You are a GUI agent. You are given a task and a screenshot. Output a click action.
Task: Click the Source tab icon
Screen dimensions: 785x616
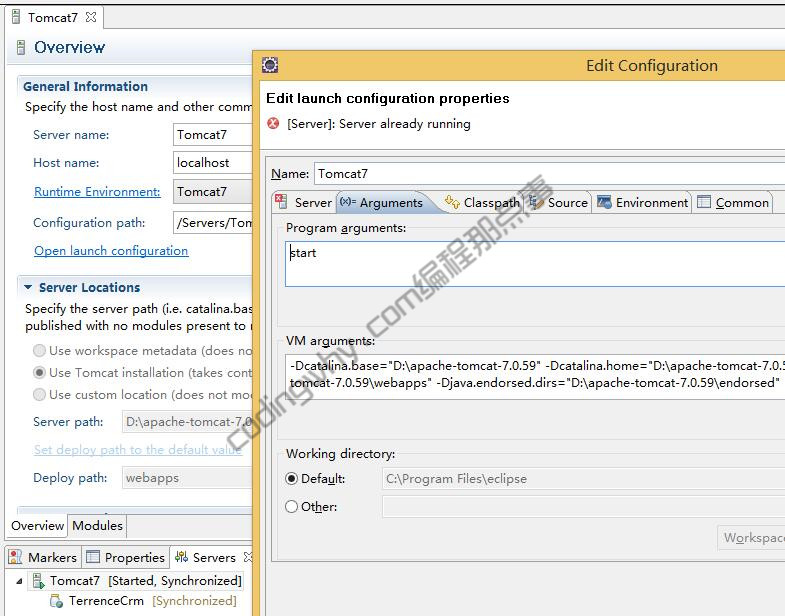click(536, 202)
